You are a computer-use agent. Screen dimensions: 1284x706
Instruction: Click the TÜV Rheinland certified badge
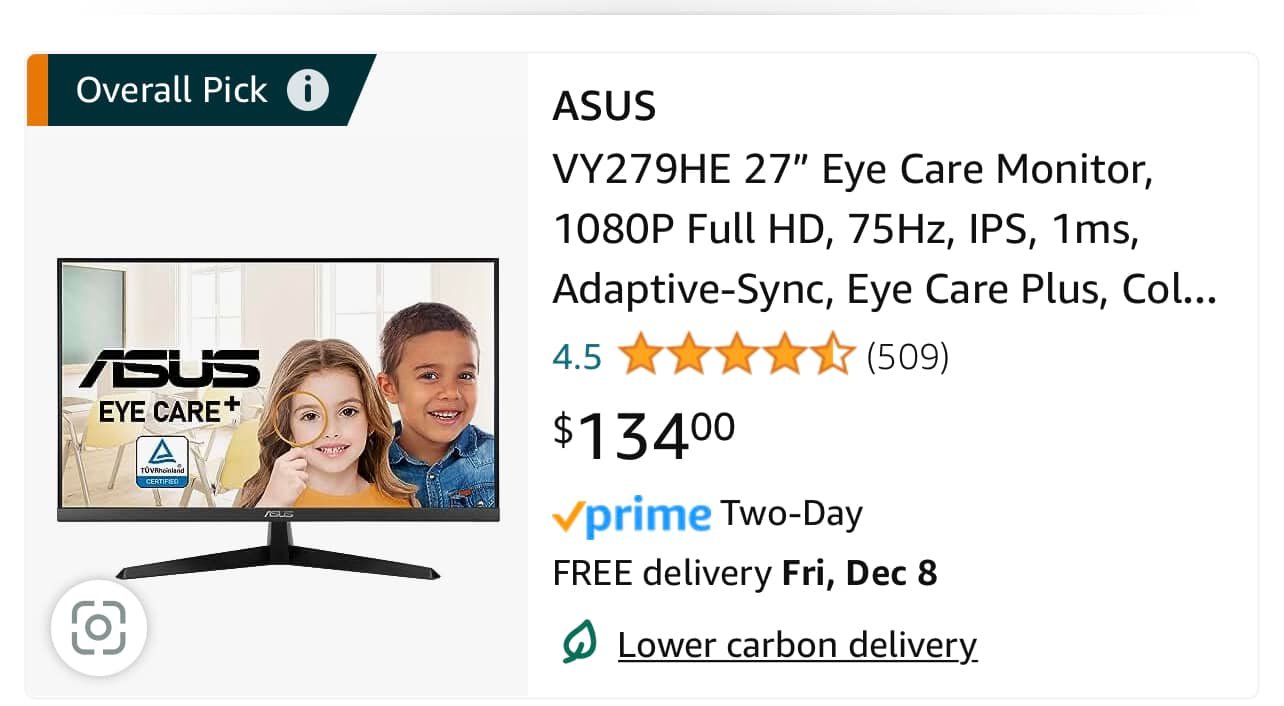point(162,461)
